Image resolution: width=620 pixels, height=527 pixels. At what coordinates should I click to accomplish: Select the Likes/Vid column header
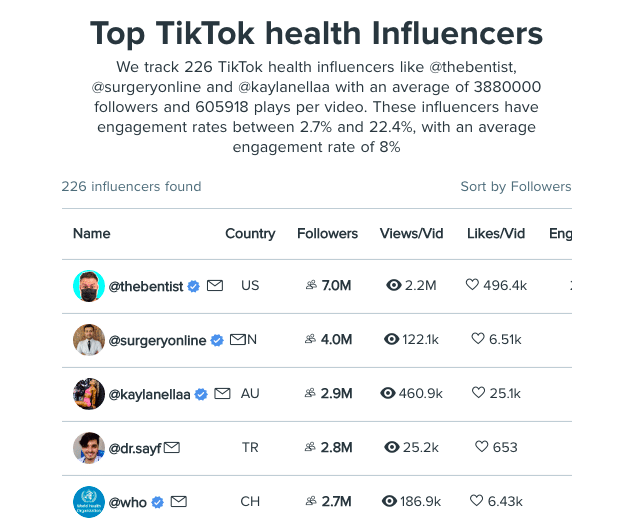tap(496, 234)
